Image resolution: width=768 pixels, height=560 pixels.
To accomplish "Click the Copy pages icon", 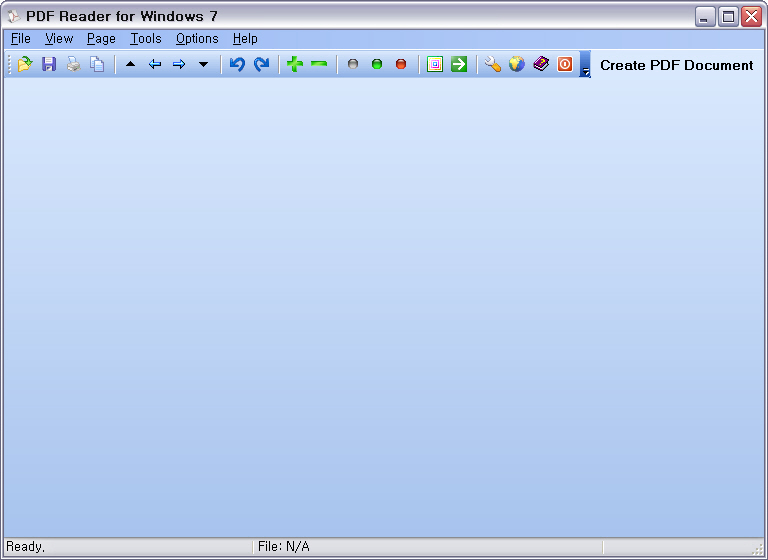I will [x=97, y=64].
